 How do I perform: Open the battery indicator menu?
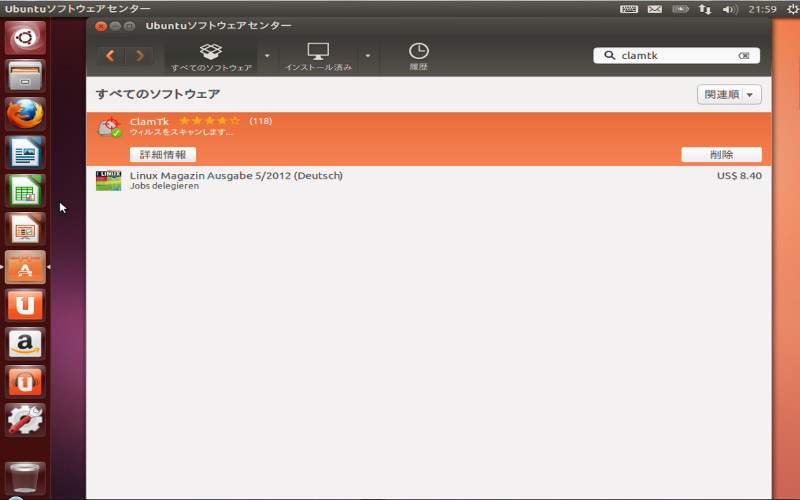(680, 9)
